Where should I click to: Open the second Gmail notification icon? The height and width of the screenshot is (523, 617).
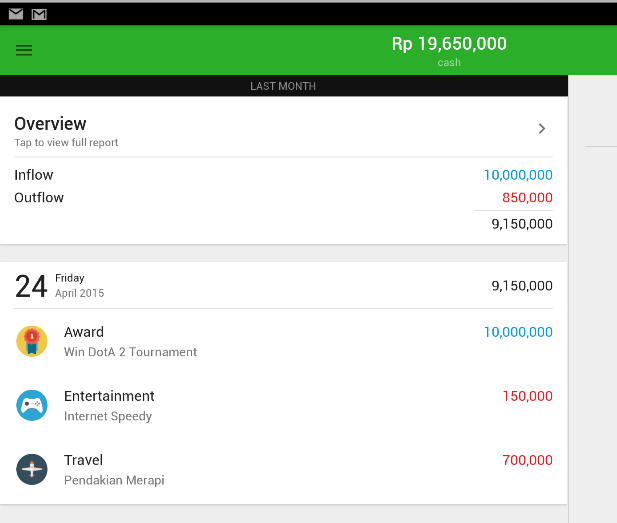point(39,14)
